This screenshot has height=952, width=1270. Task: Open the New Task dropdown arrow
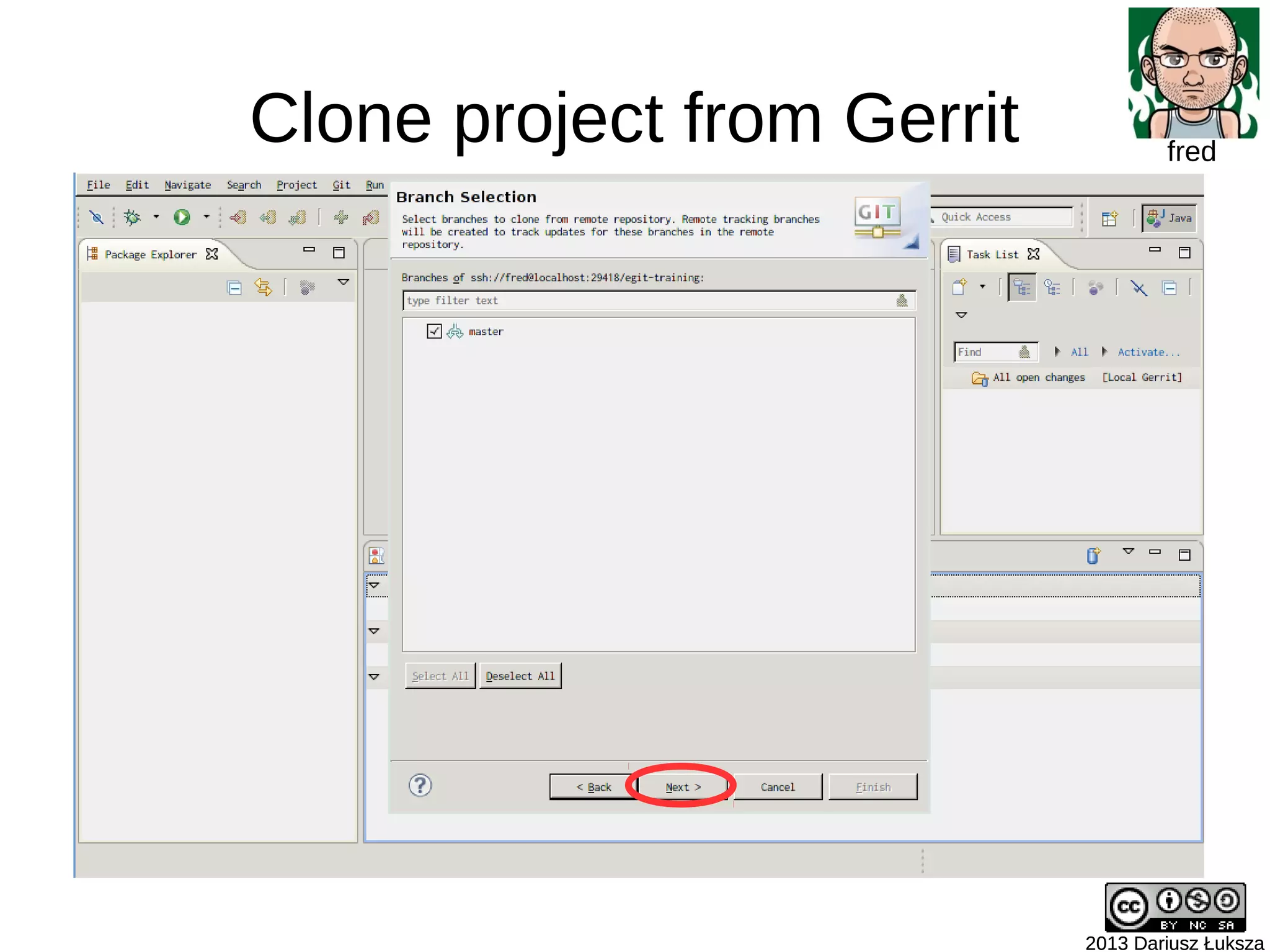[982, 287]
